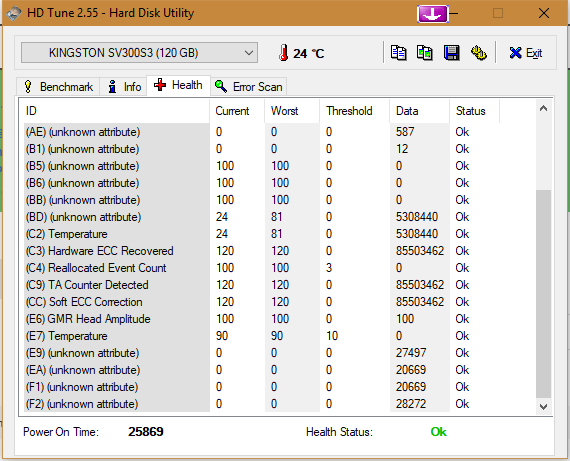Select the (BB) unknown attribute row
The height and width of the screenshot is (461, 570).
[x=262, y=200]
